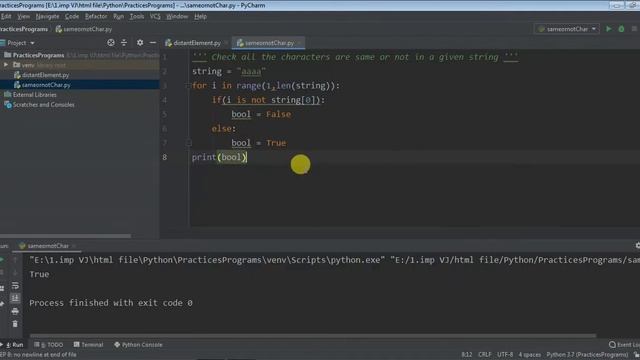The width and height of the screenshot is (640, 360).
Task: Hide the Project panel with minus icon
Action: coord(153,42)
